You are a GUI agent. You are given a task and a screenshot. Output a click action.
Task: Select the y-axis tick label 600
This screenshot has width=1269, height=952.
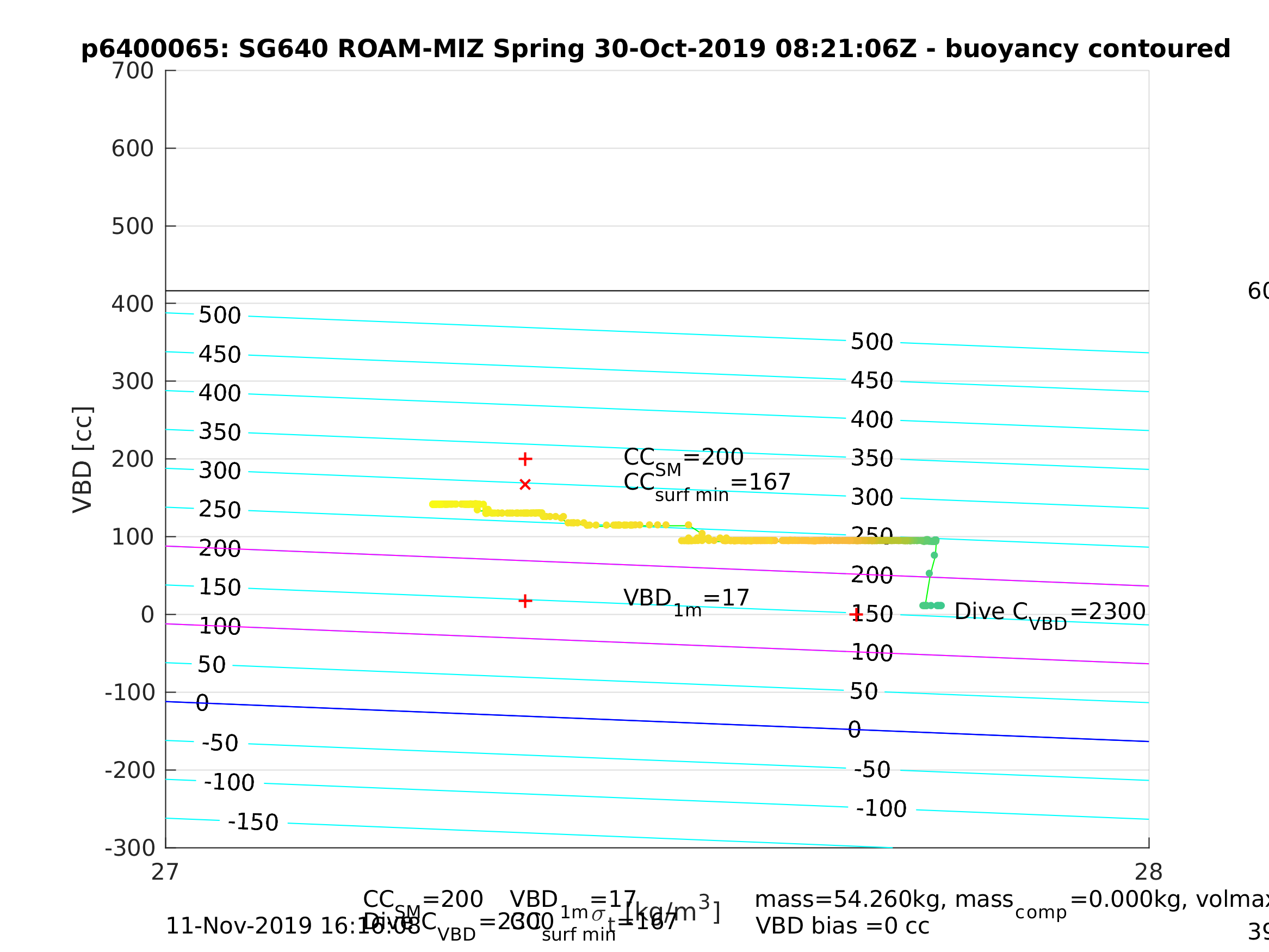coord(133,149)
